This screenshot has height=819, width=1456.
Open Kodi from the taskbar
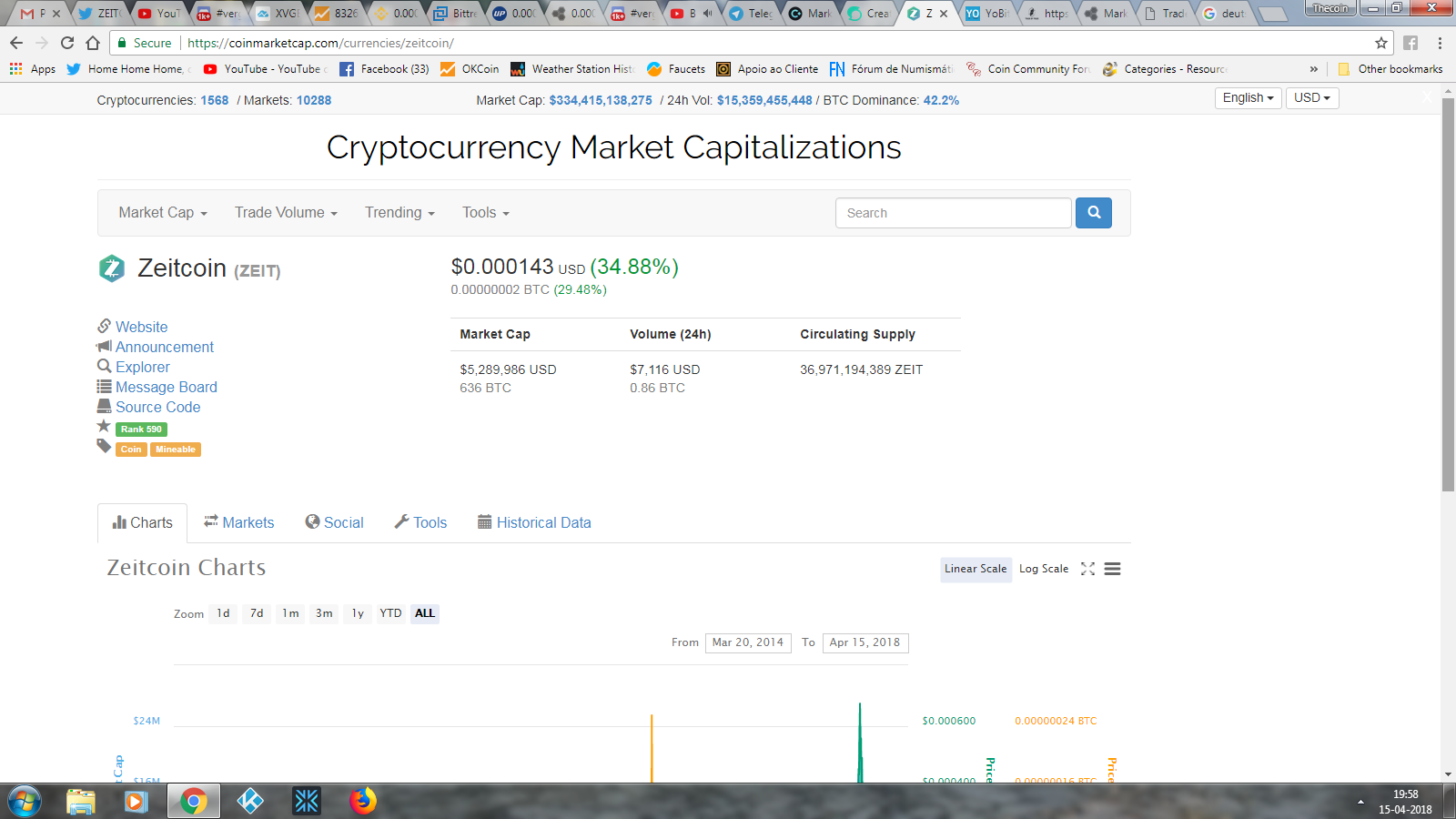[250, 802]
